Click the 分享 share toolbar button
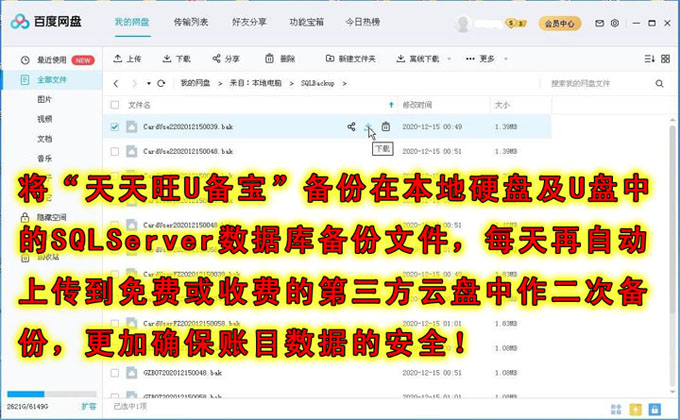 (x=226, y=59)
